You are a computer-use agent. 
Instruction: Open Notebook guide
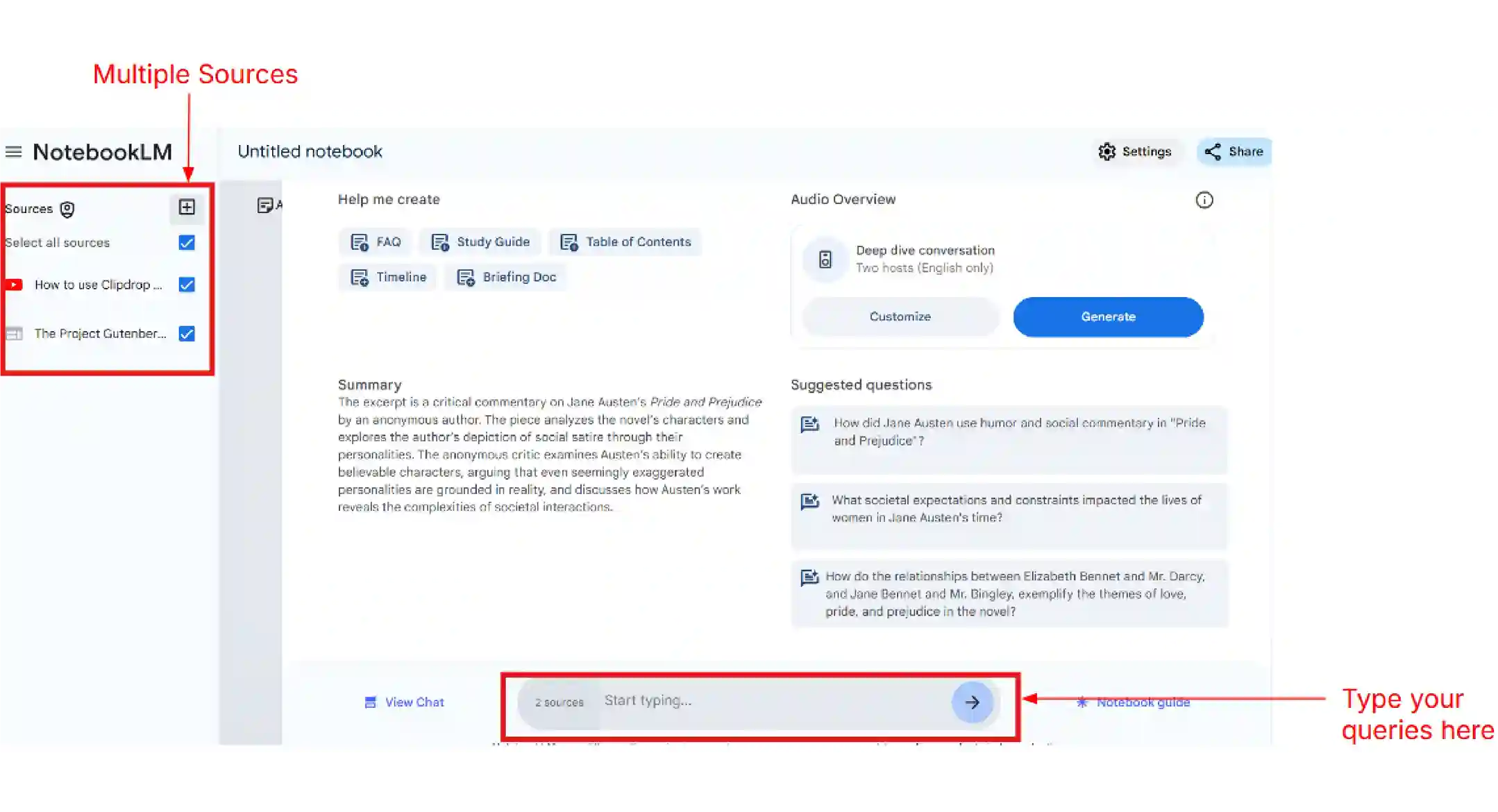[x=1134, y=702]
